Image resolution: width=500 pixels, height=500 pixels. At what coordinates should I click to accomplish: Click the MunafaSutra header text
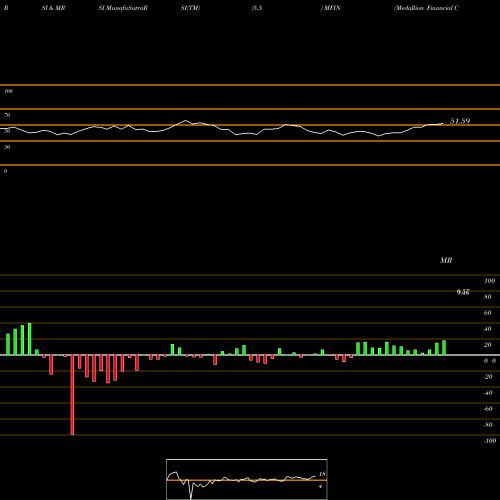pyautogui.click(x=123, y=8)
